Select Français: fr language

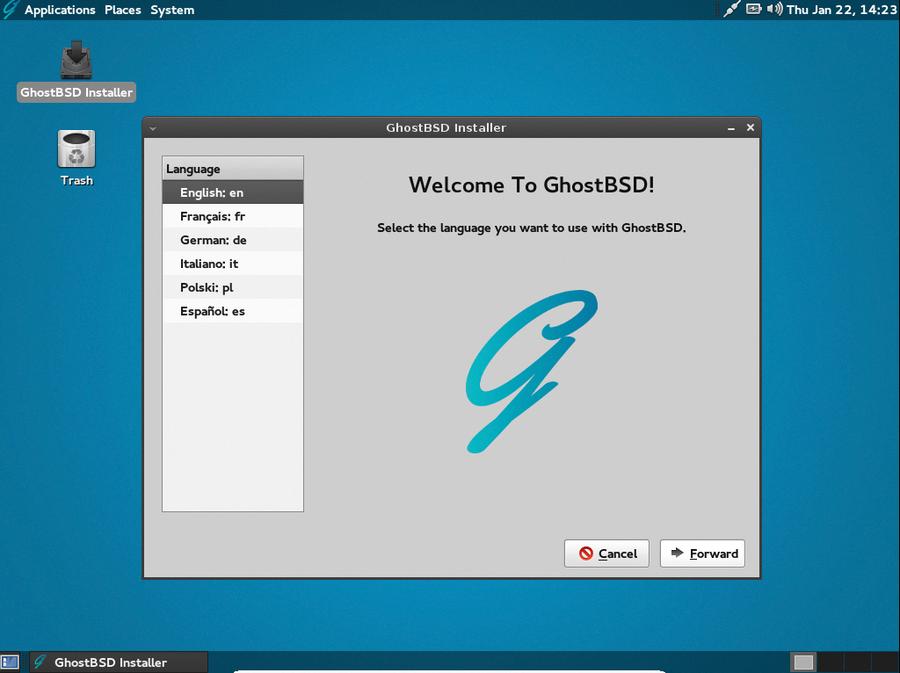tap(232, 216)
